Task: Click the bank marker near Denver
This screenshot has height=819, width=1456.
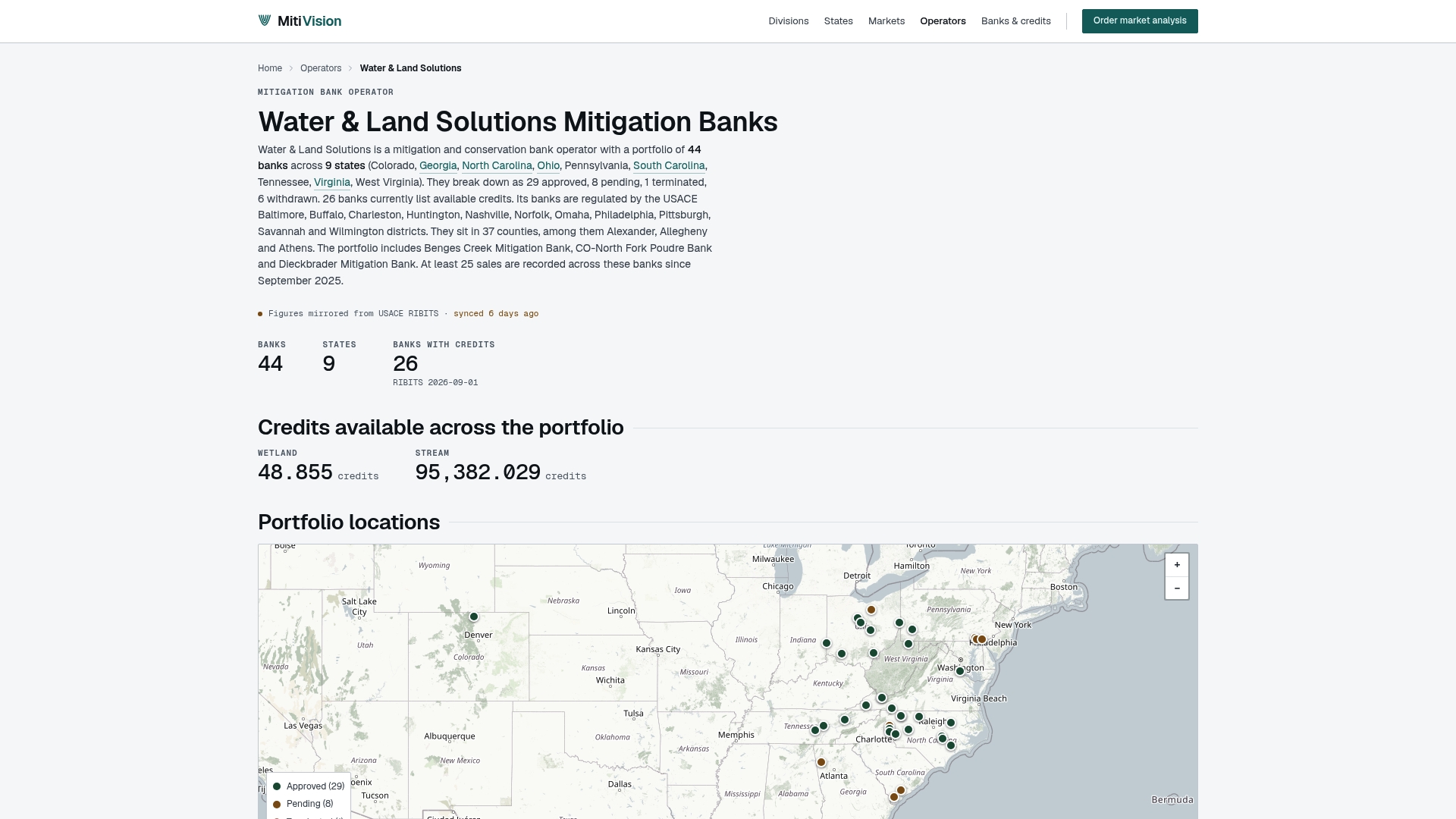Action: tap(474, 617)
